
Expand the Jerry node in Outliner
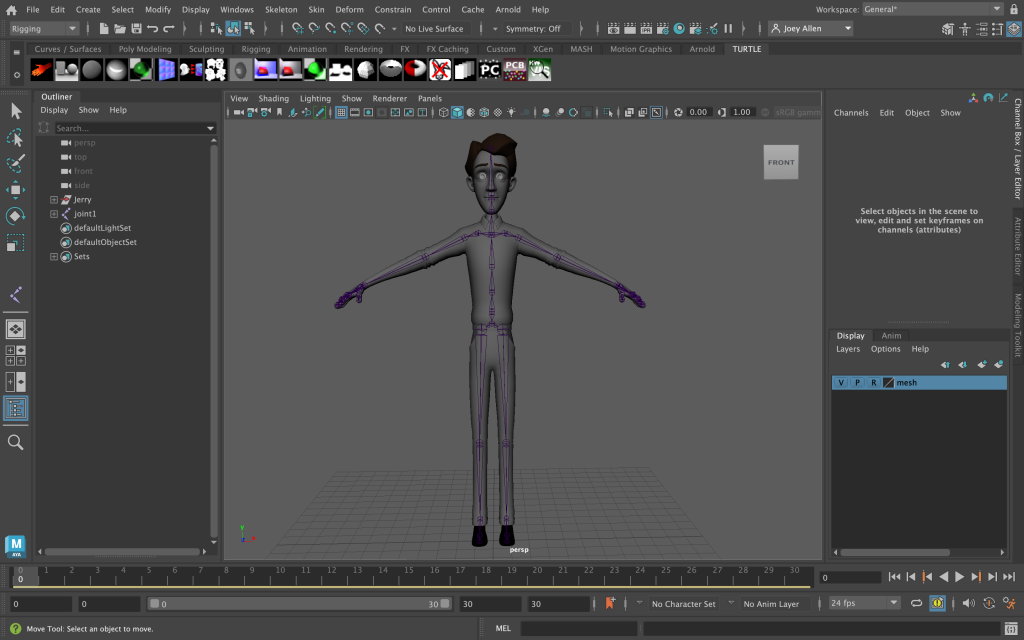54,200
